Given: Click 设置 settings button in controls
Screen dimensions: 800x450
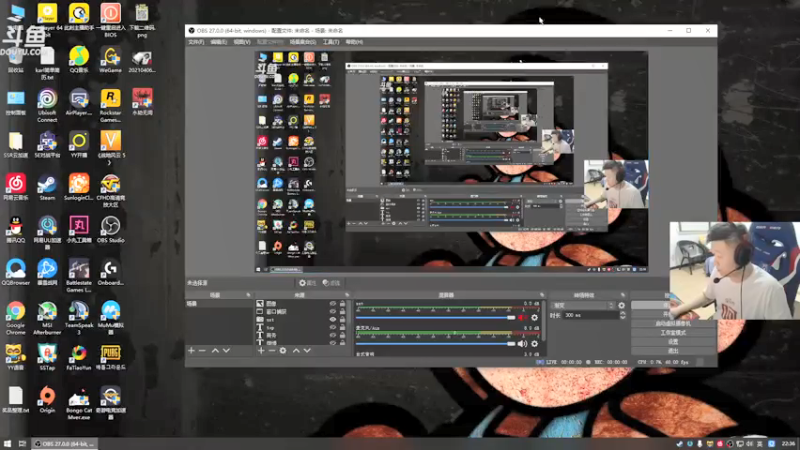Looking at the screenshot, I should point(673,342).
